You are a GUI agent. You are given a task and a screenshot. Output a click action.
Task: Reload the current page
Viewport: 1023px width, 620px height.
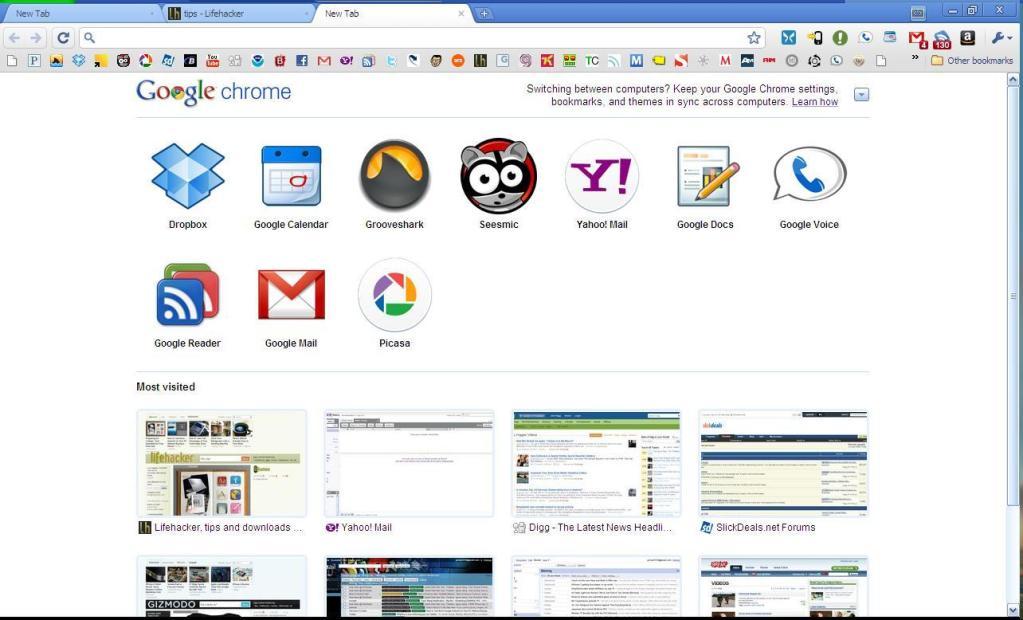(62, 36)
